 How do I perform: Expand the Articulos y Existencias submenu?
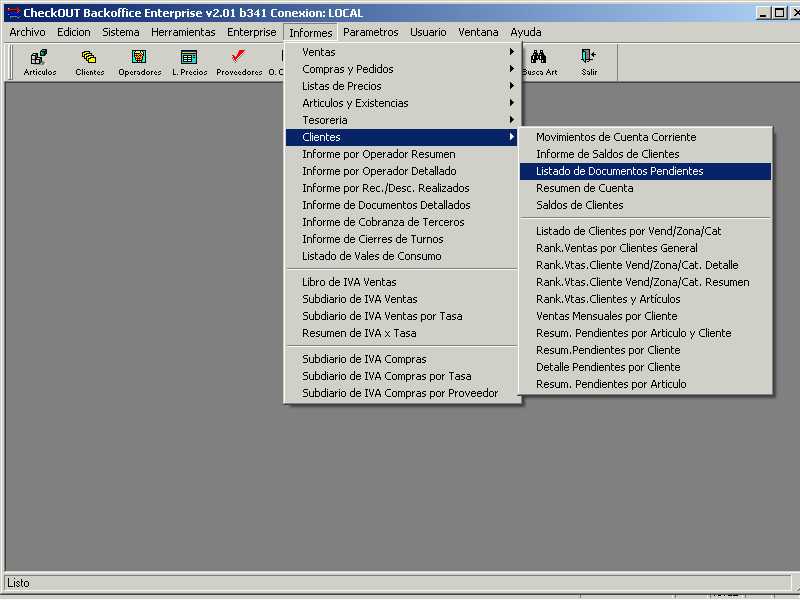402,103
